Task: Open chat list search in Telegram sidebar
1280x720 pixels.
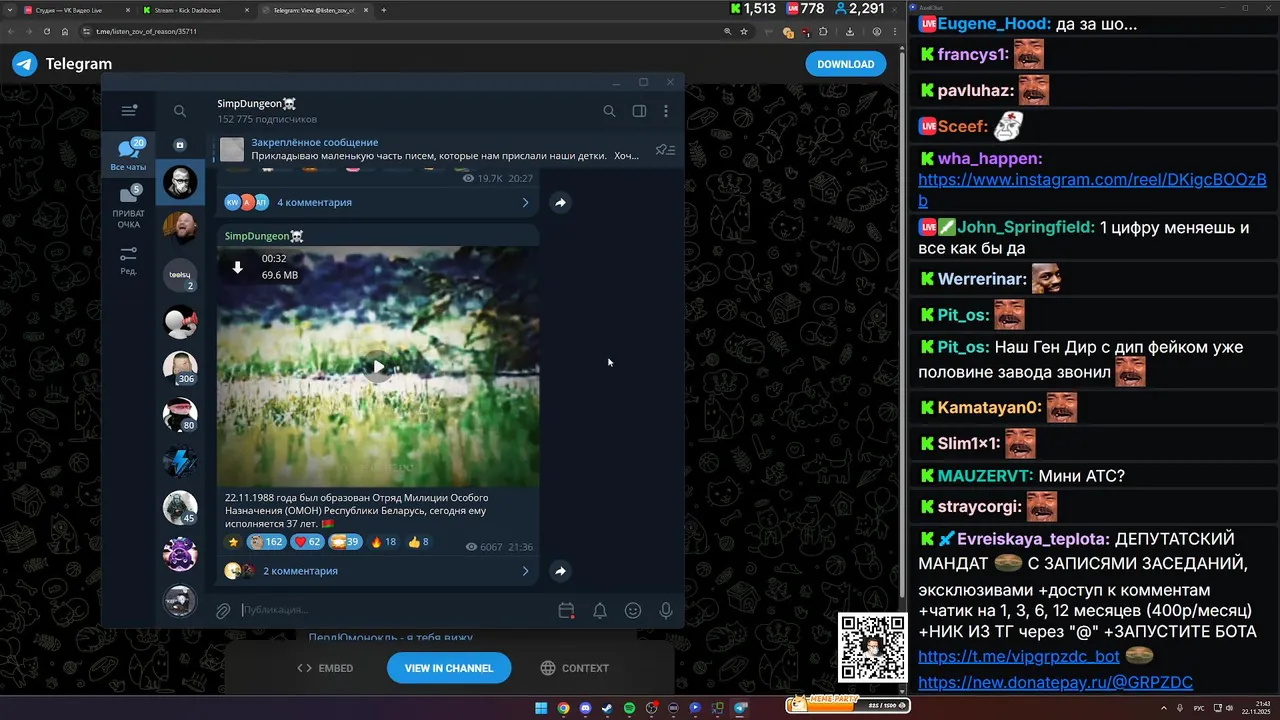Action: pos(180,111)
